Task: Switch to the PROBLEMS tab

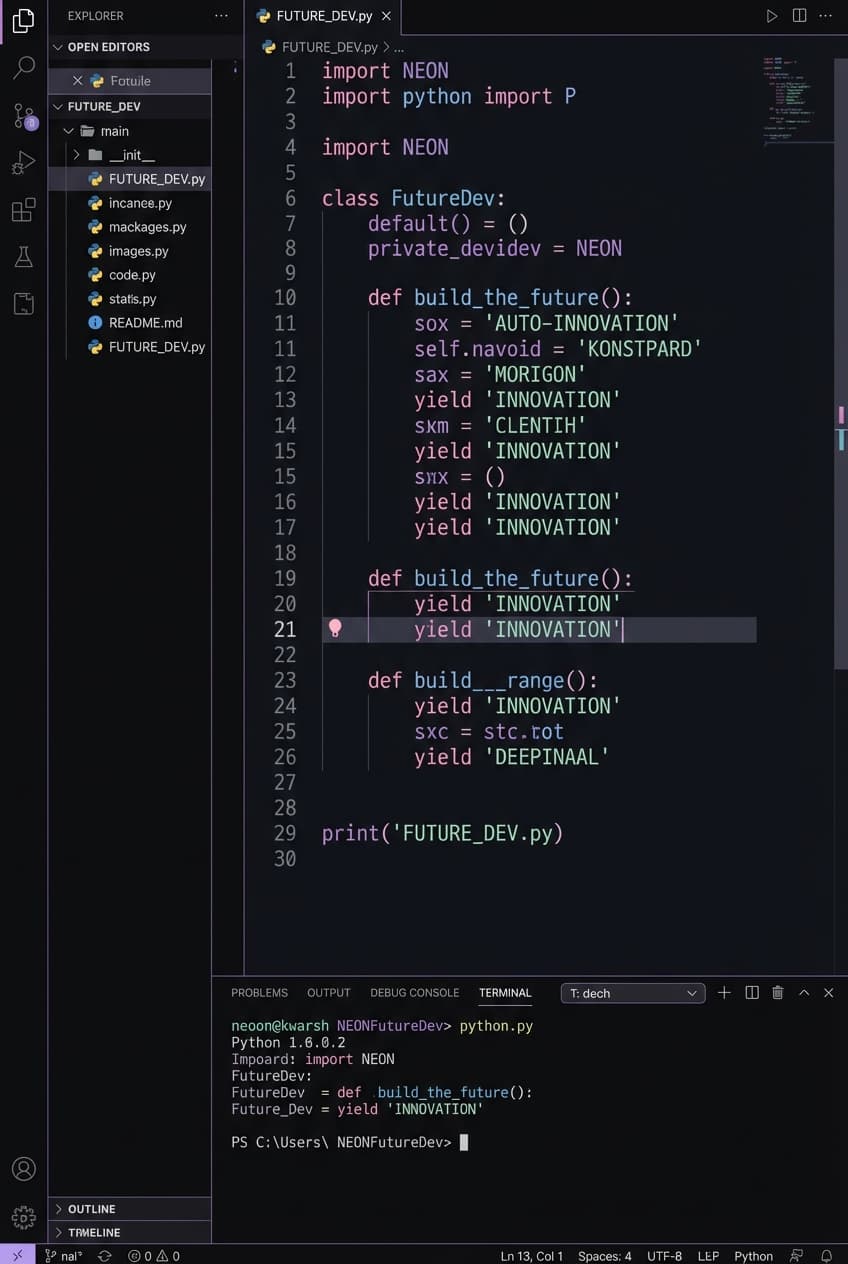Action: pos(259,993)
